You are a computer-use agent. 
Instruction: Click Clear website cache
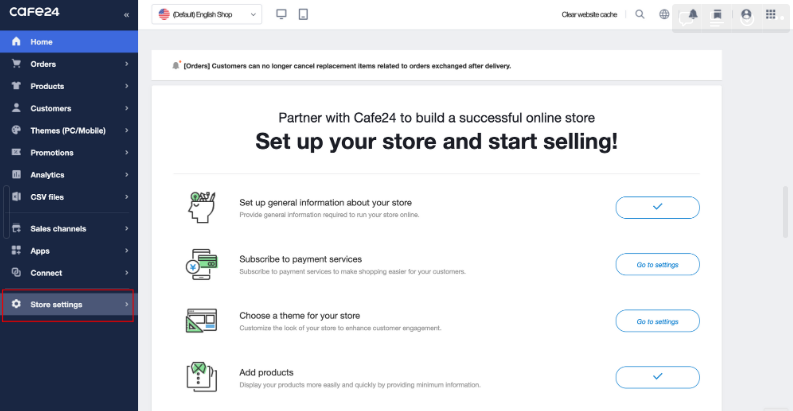tap(590, 15)
